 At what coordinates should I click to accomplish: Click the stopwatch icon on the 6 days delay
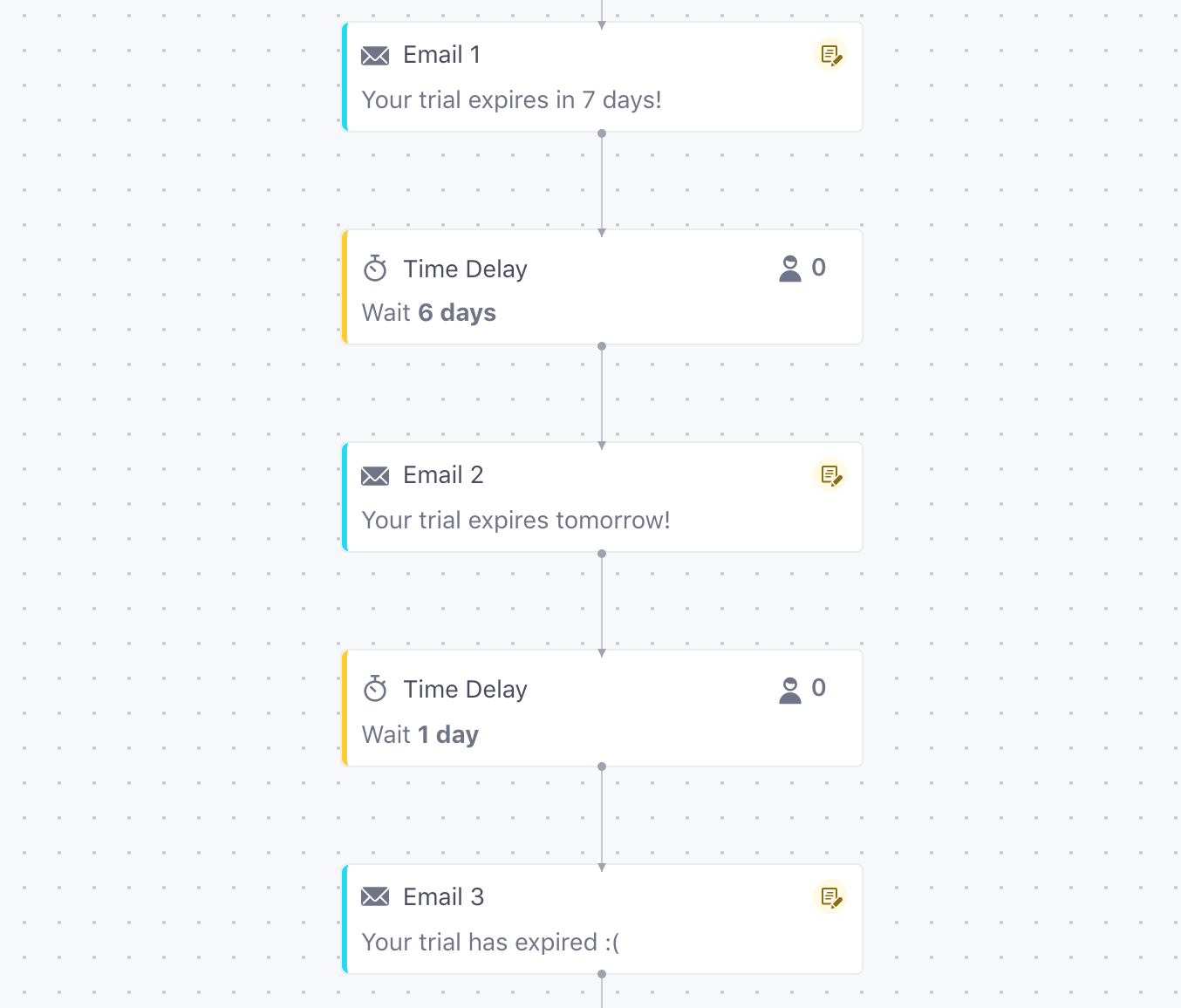[375, 269]
